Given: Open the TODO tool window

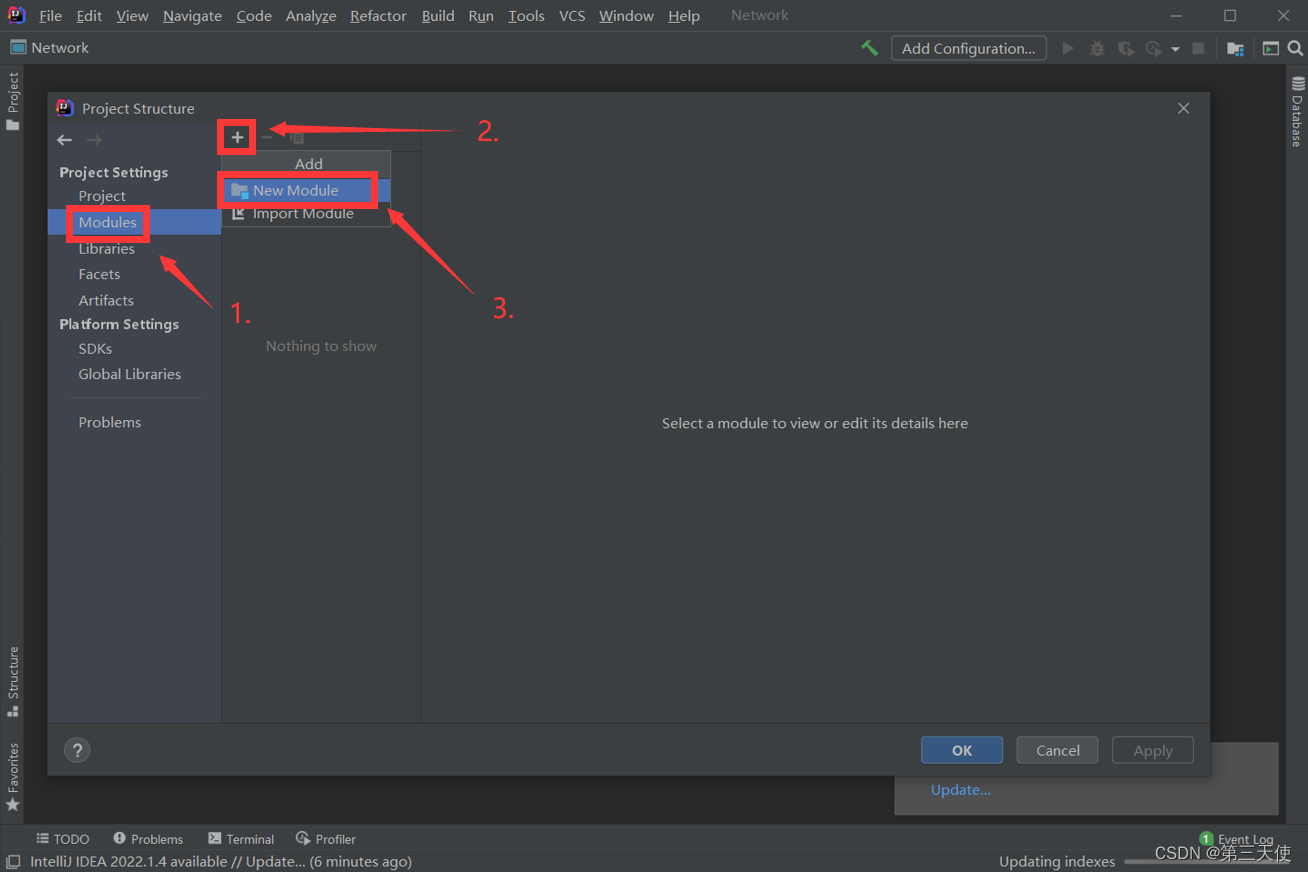Looking at the screenshot, I should [63, 839].
